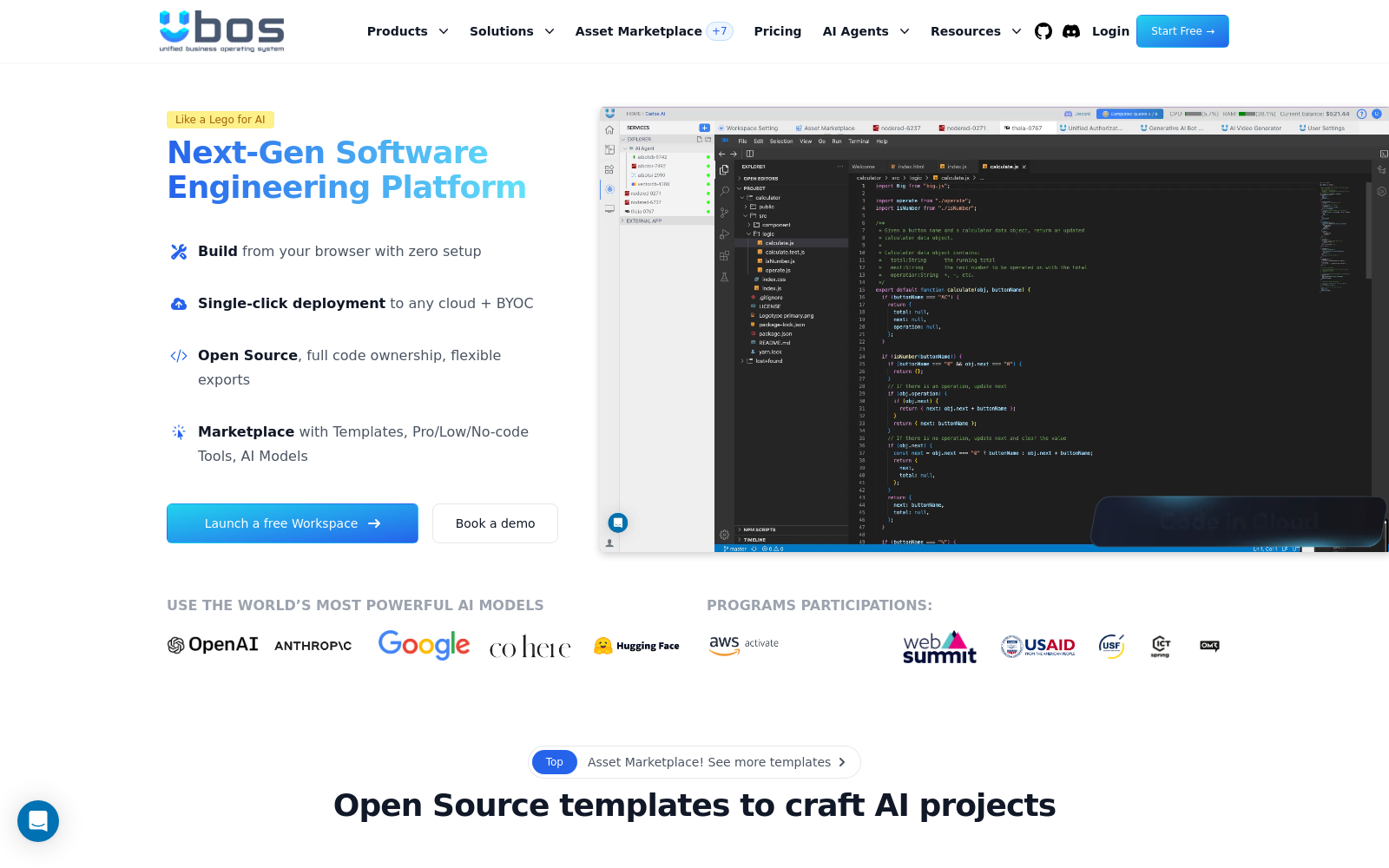Click the sparkle icon beside Marketplace
1389x868 pixels.
[x=179, y=432]
